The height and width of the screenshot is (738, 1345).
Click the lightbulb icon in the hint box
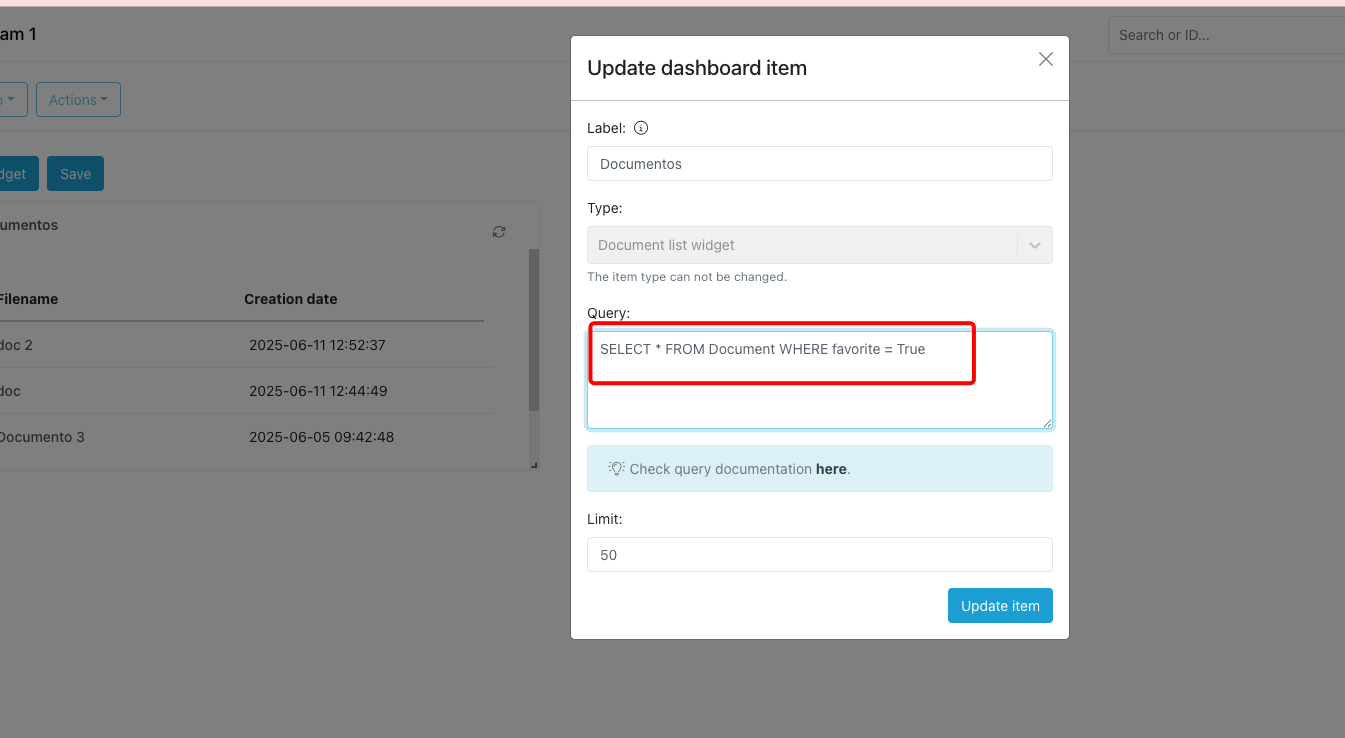[x=616, y=468]
